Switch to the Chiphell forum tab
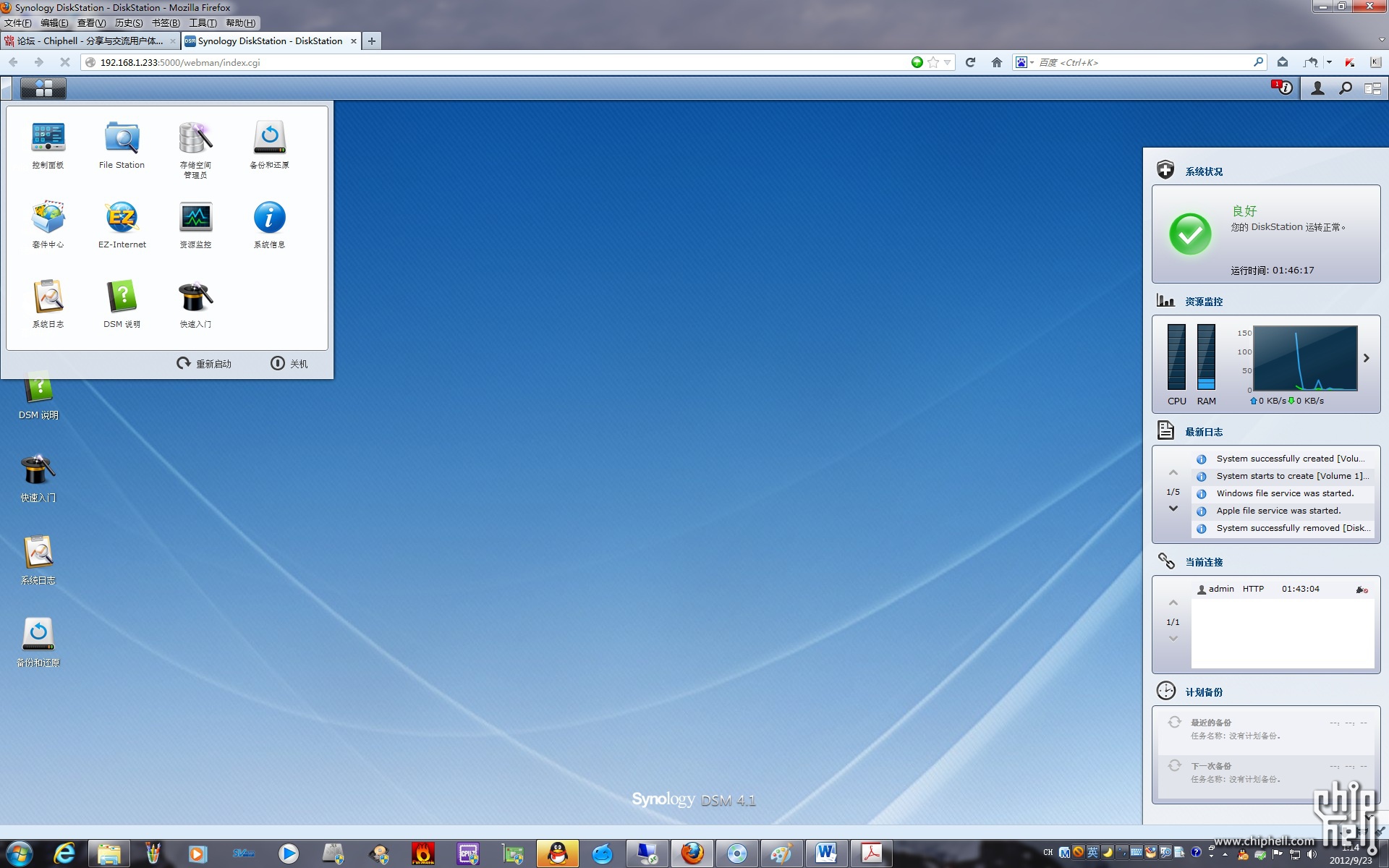Screen dimensions: 1389x868 tap(90, 41)
